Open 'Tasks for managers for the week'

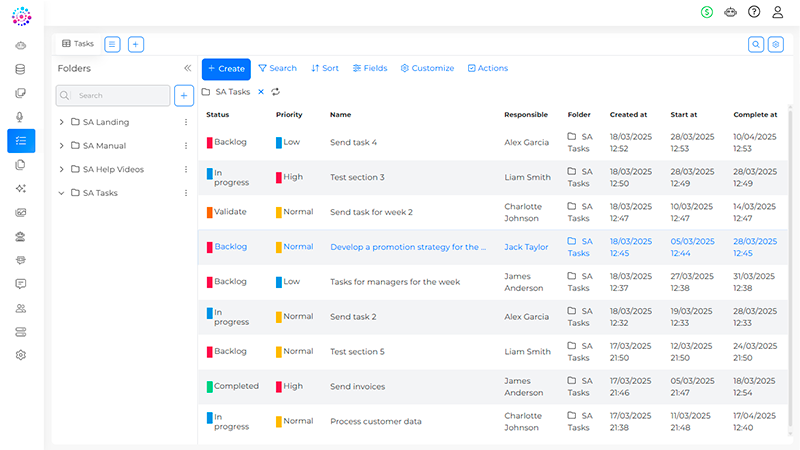pos(395,282)
